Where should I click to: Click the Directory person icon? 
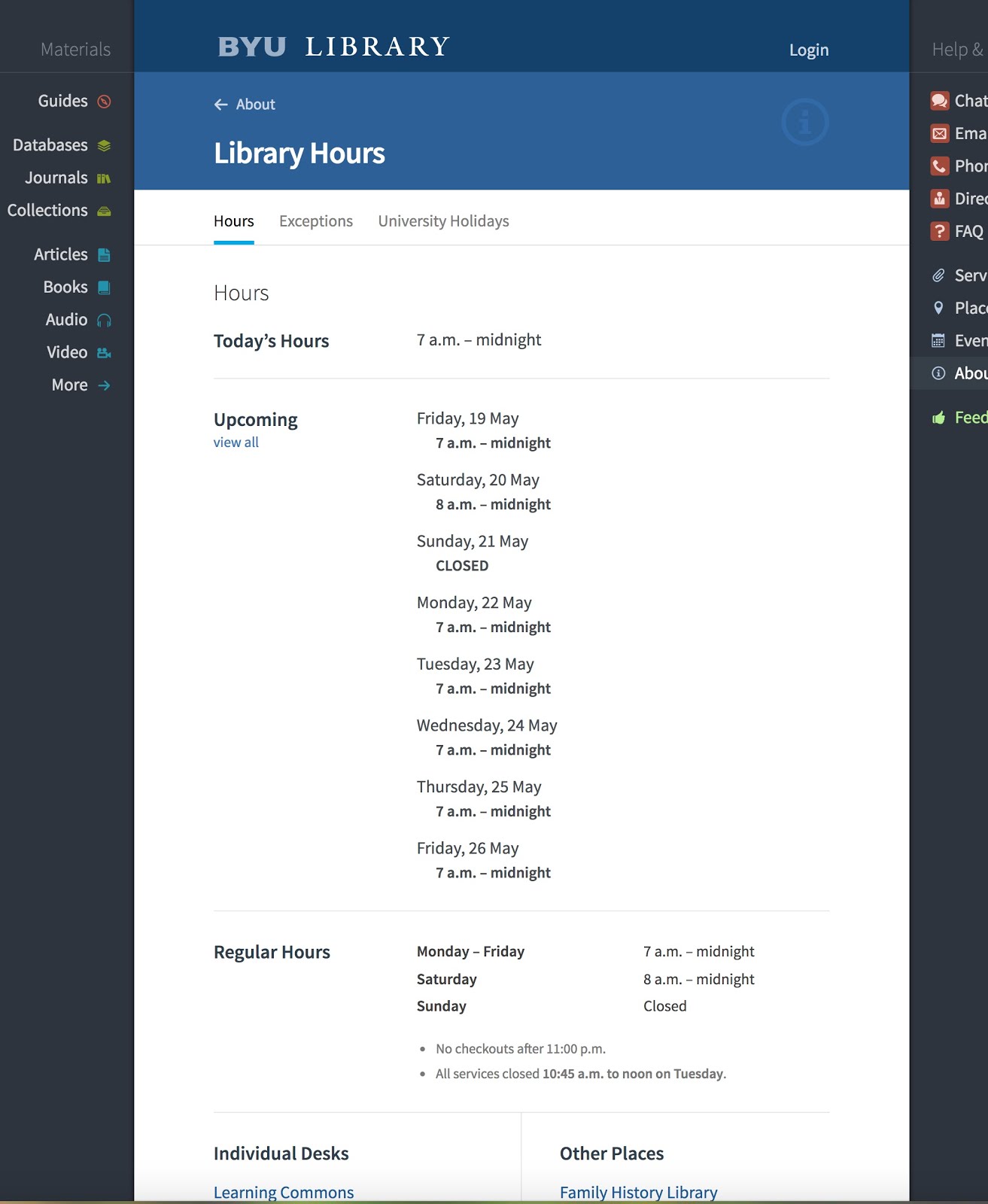(x=939, y=199)
